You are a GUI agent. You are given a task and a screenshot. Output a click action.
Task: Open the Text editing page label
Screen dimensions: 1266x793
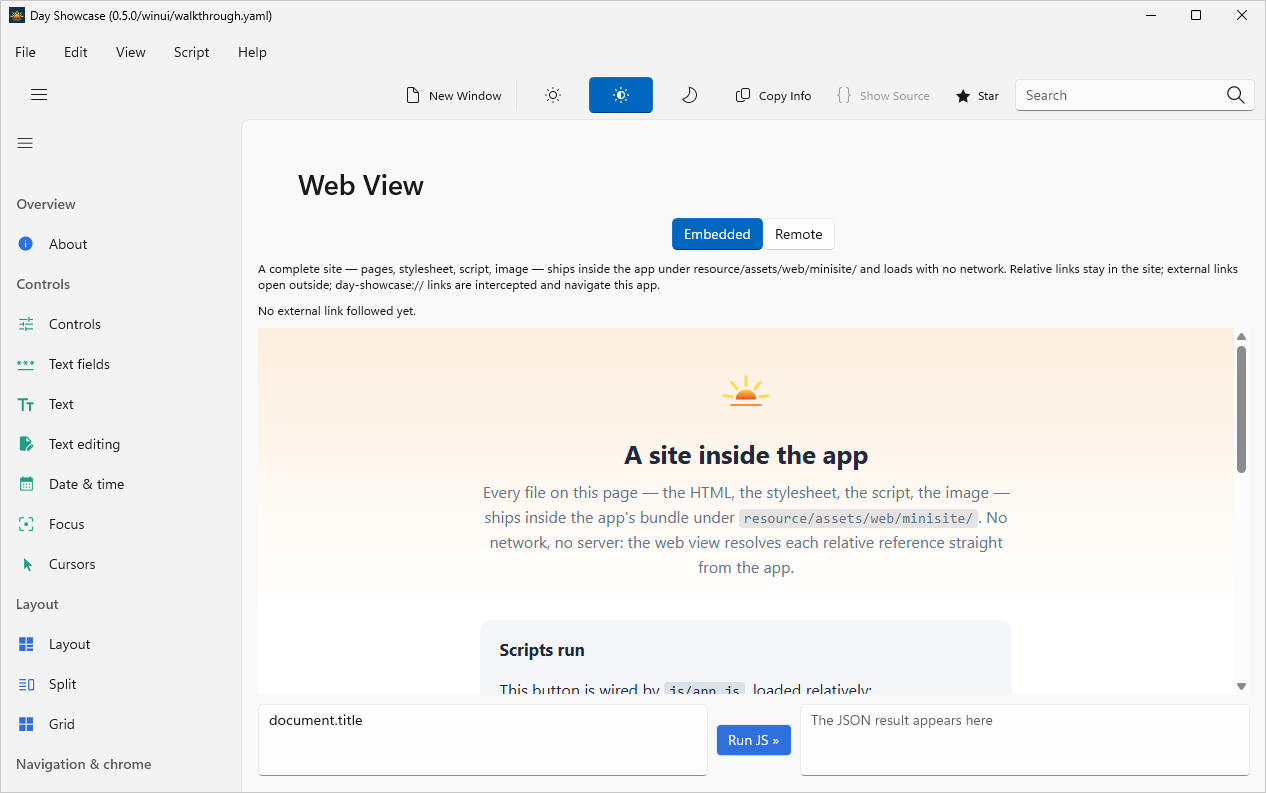point(84,444)
